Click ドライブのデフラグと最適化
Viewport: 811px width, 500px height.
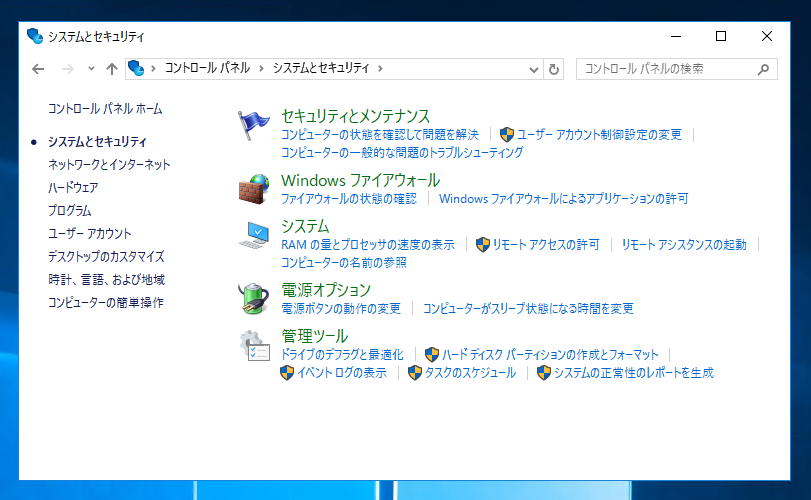click(342, 355)
